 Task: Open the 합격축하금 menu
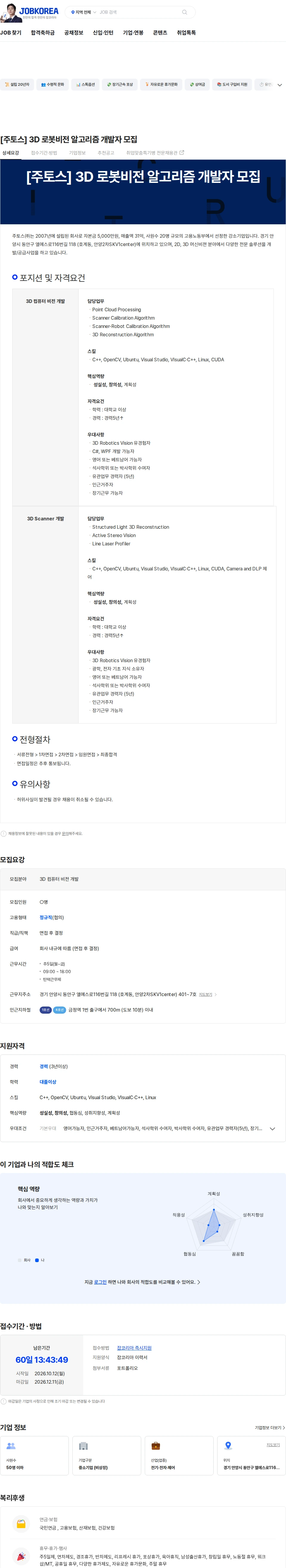tap(43, 33)
